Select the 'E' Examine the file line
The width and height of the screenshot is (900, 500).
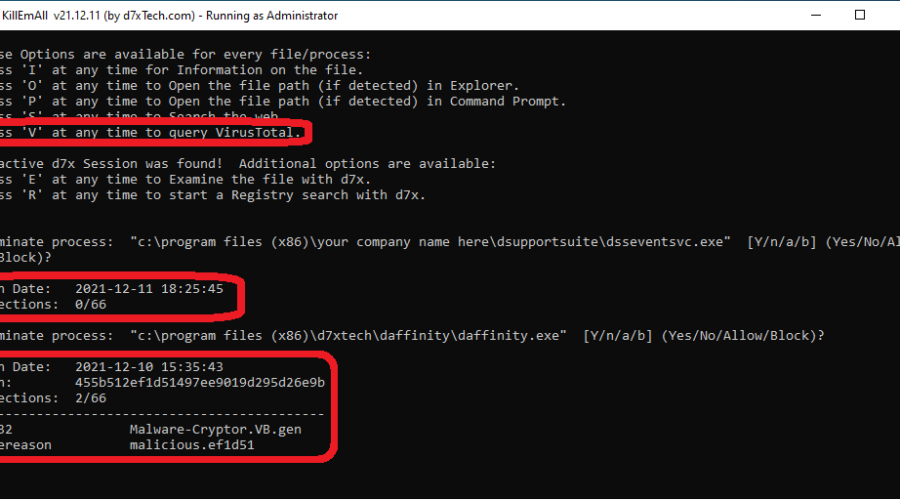click(x=185, y=179)
